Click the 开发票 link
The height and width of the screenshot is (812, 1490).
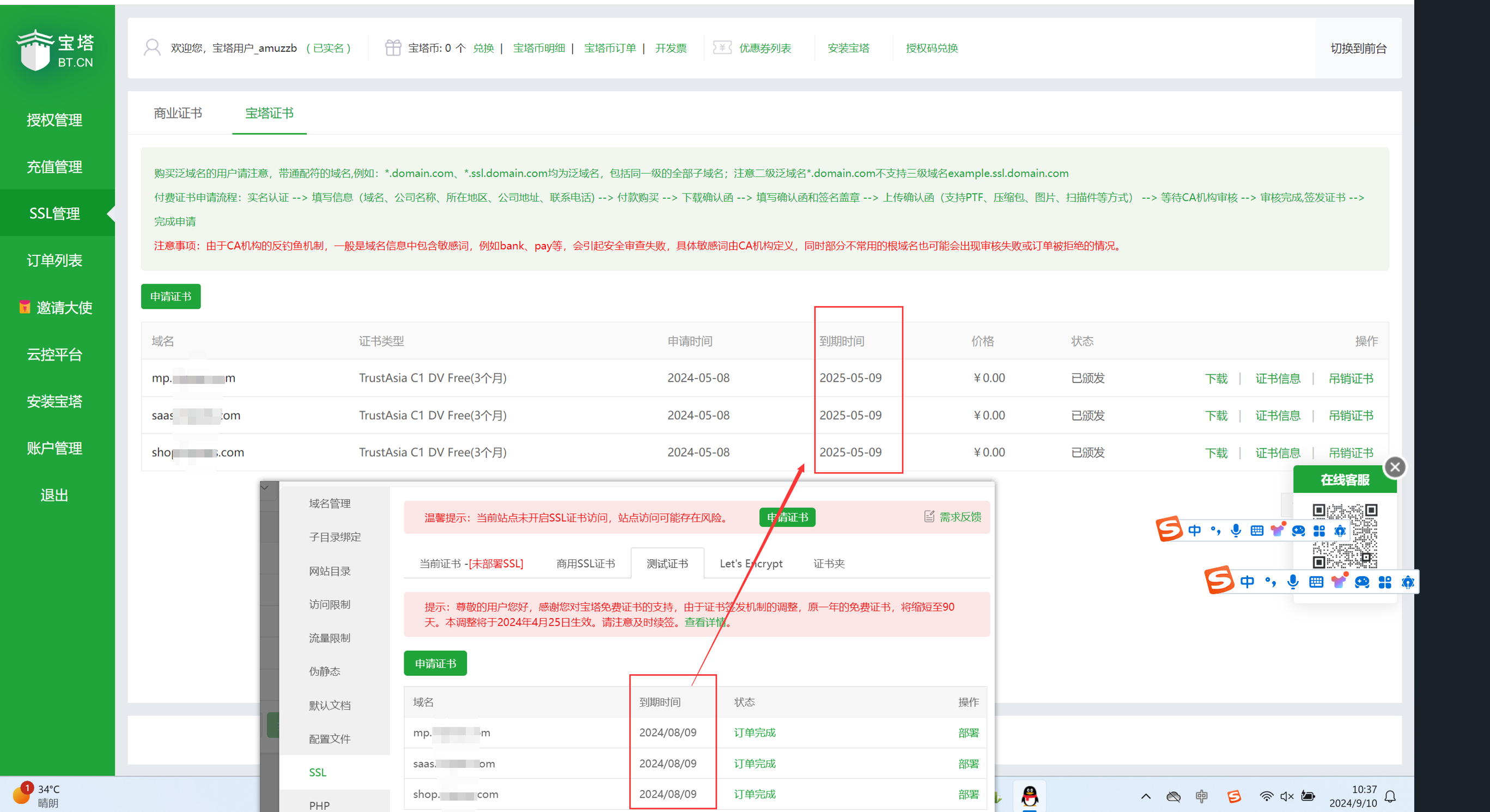click(671, 48)
